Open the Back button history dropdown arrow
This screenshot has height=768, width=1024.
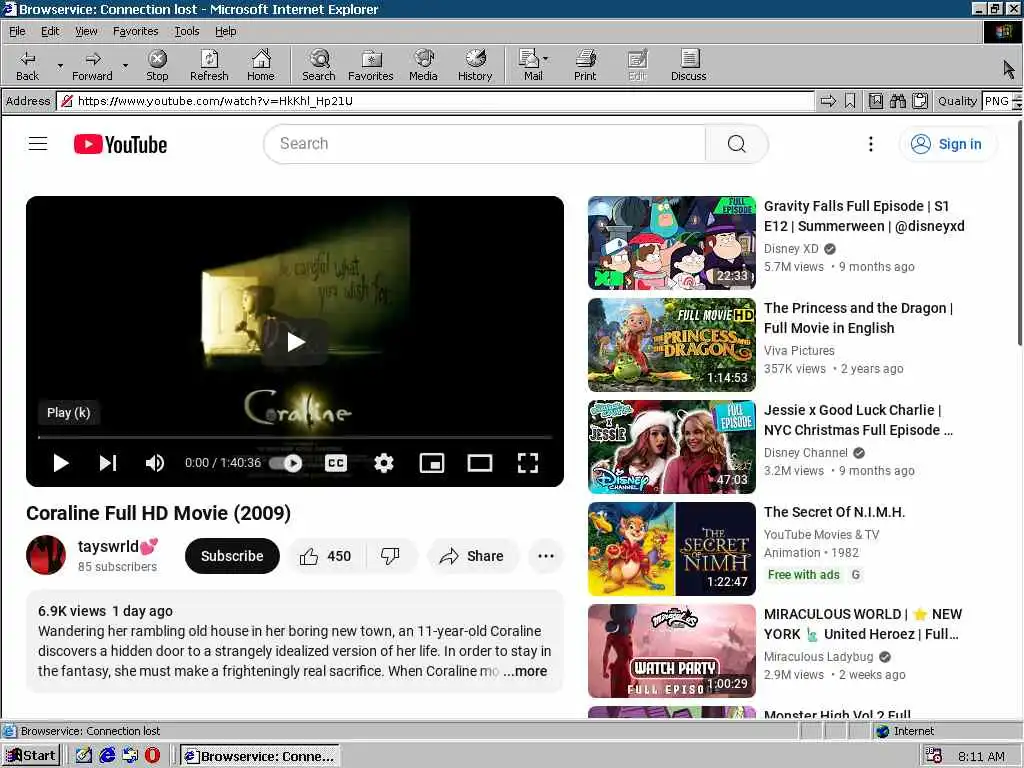[x=60, y=65]
